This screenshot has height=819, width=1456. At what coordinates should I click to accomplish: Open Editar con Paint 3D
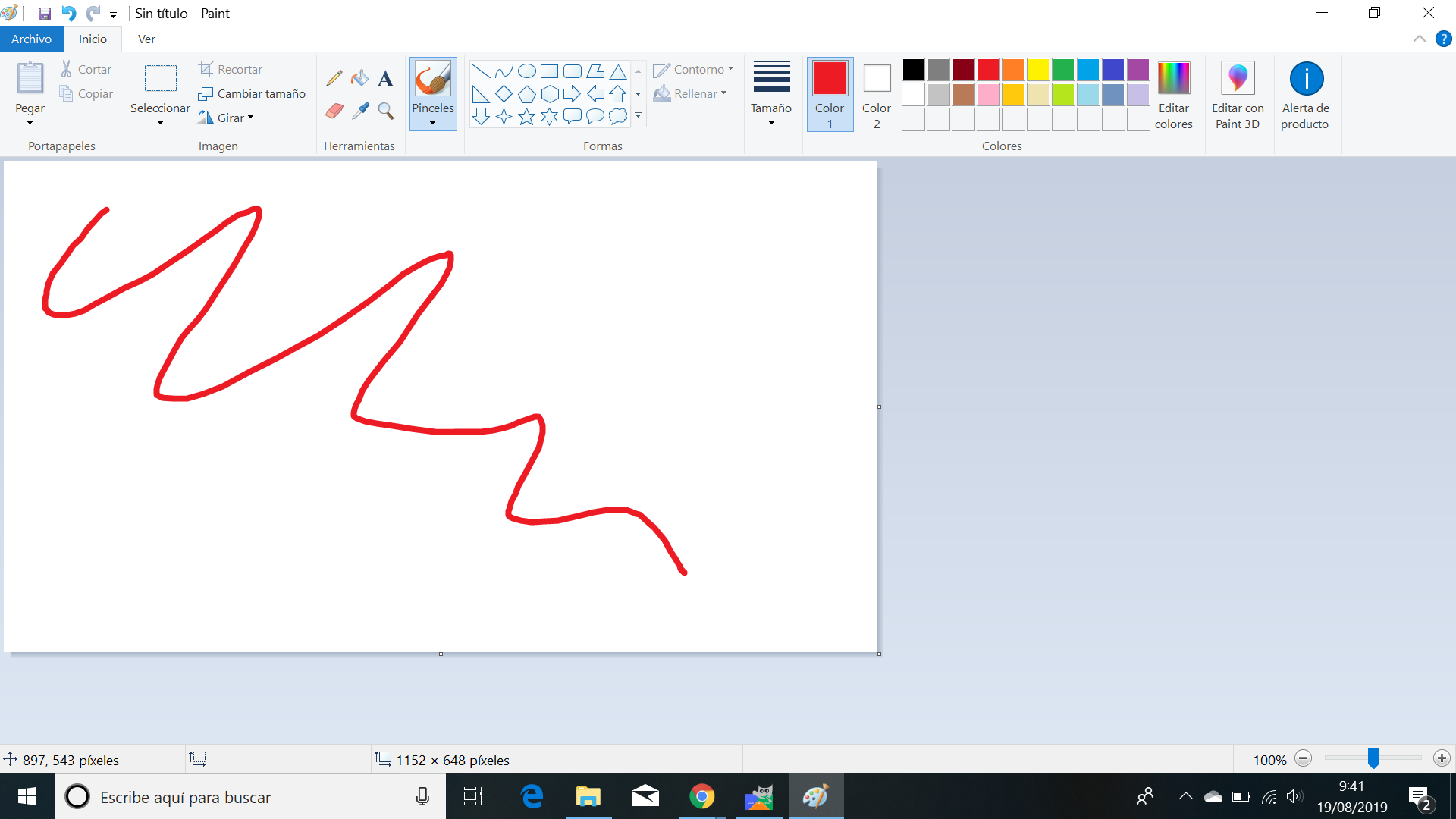pyautogui.click(x=1238, y=94)
